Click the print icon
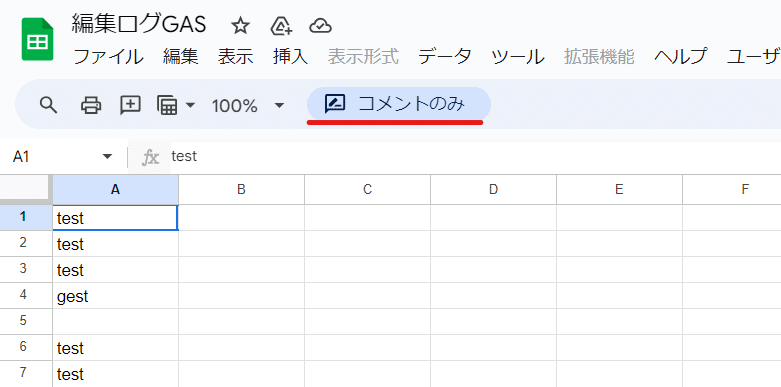The width and height of the screenshot is (781, 387). pos(91,105)
